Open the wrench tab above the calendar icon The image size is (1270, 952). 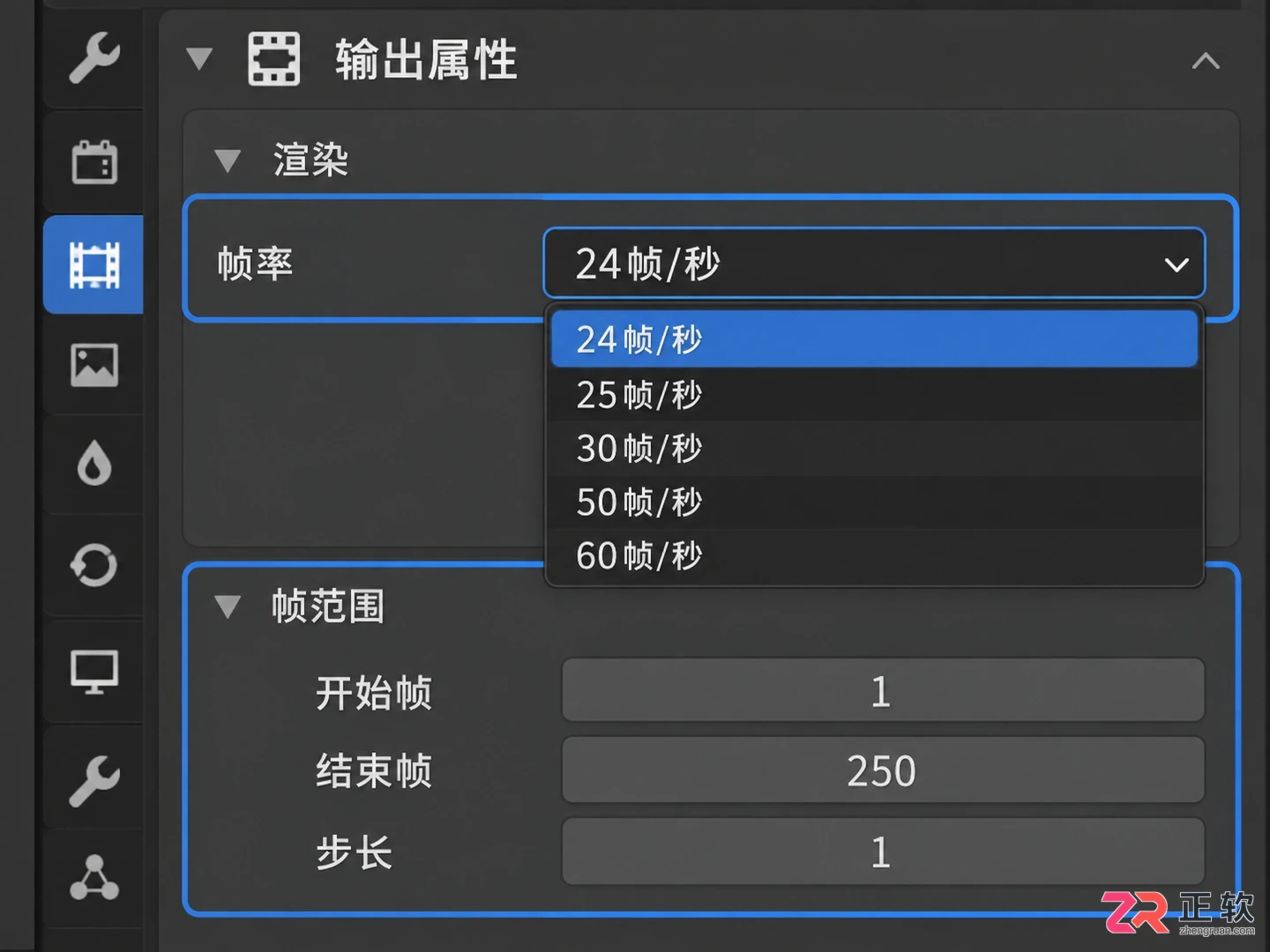pos(93,58)
